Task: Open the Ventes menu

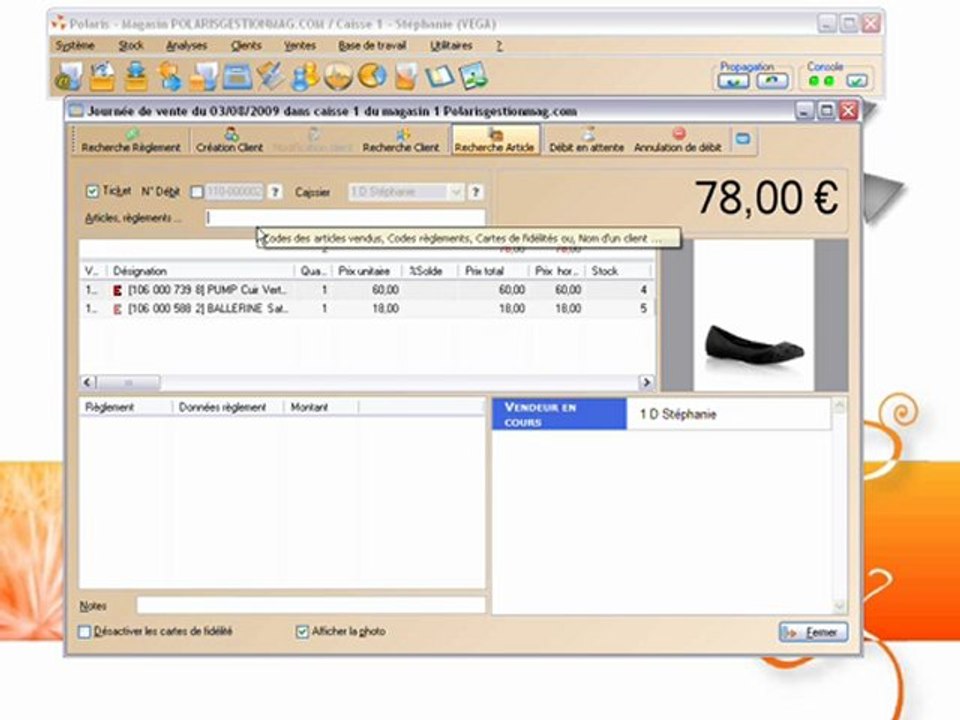Action: pos(299,45)
